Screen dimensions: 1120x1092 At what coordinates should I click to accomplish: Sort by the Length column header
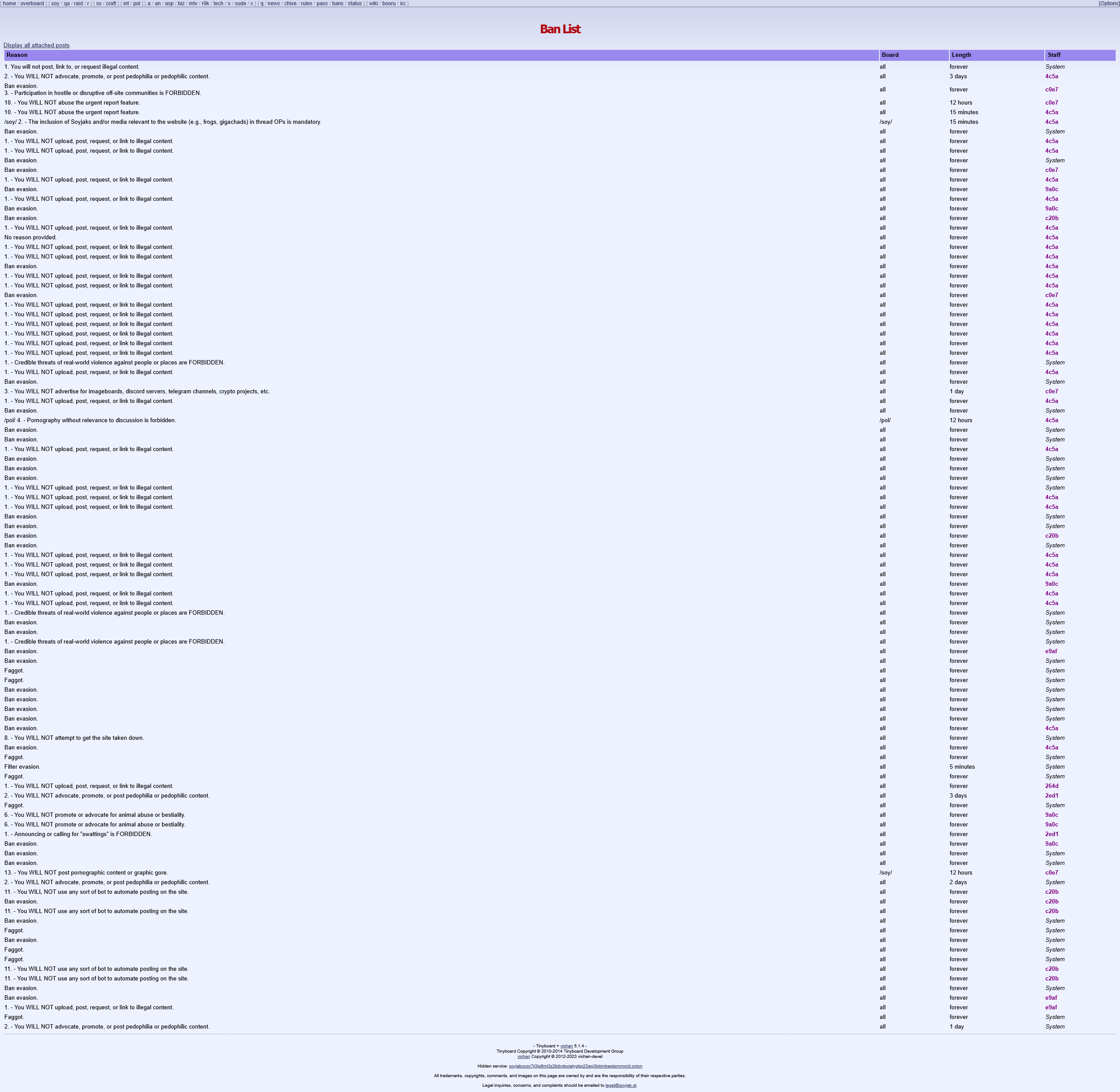pos(961,55)
